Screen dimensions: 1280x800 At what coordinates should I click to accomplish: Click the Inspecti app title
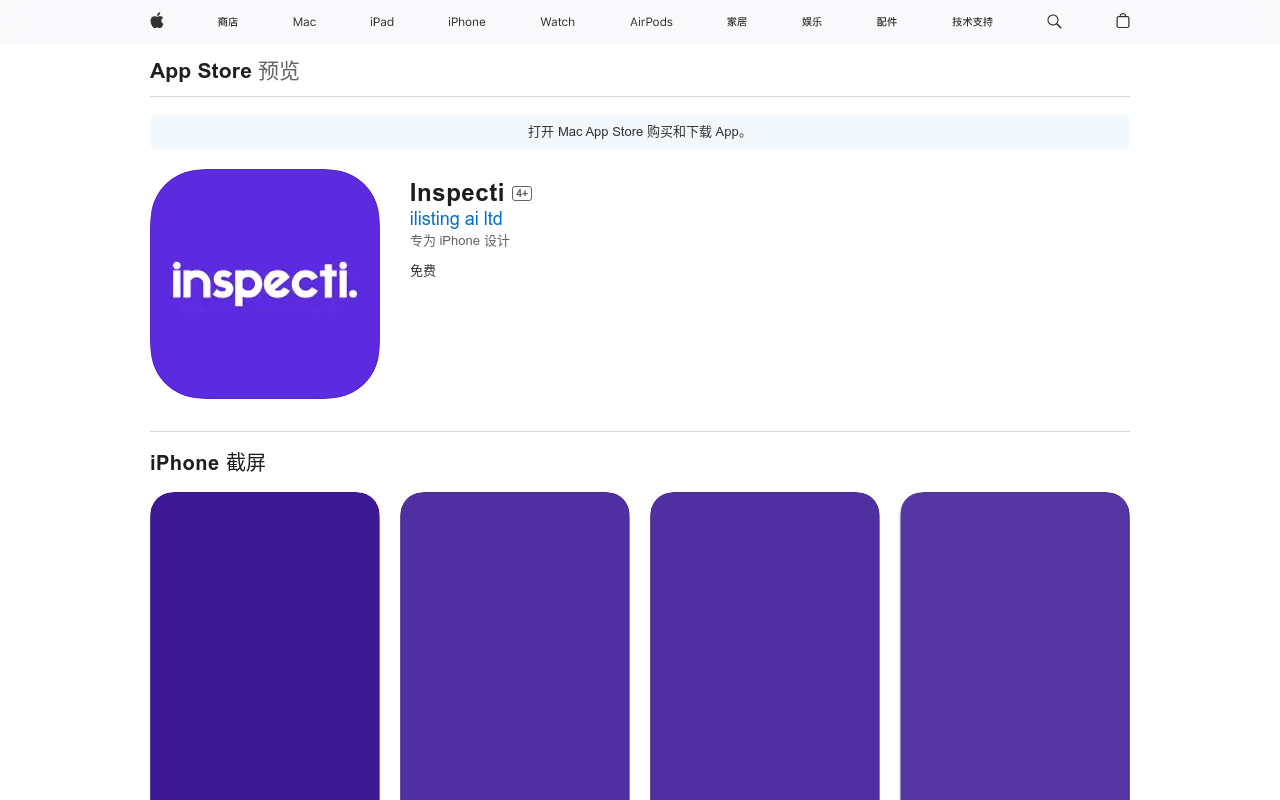pyautogui.click(x=457, y=192)
